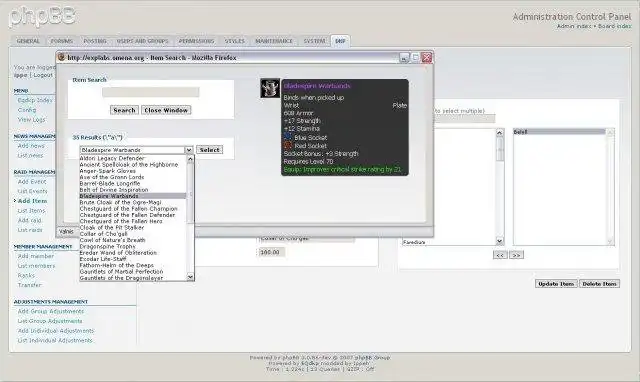Image resolution: width=640 pixels, height=382 pixels.
Task: Click Add Group Adjustments link
Action: tap(51, 311)
